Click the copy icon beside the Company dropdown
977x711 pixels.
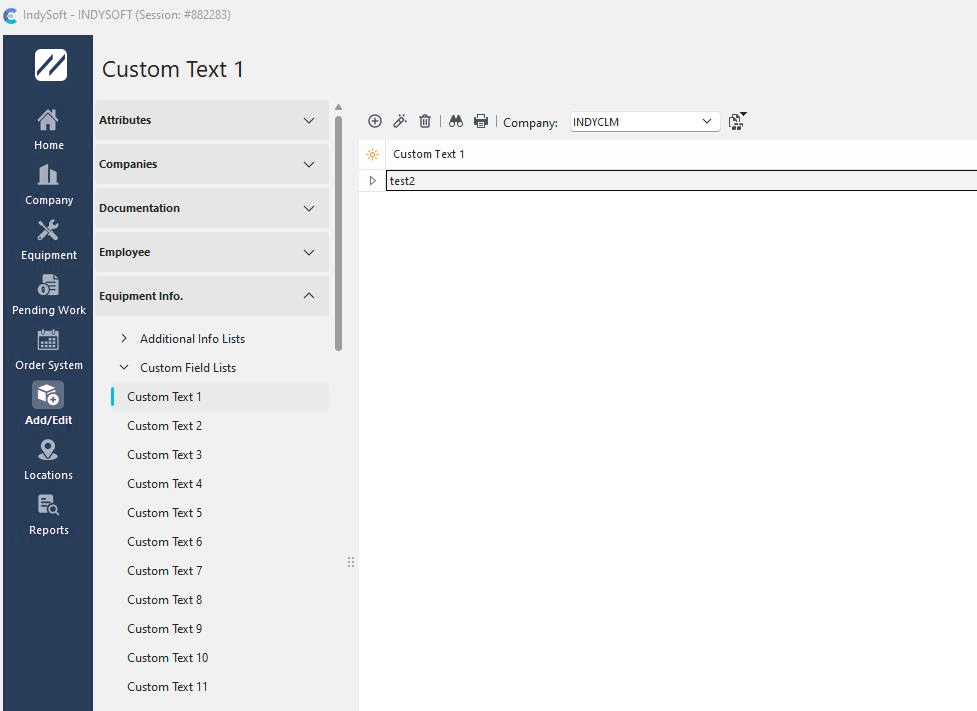point(737,121)
